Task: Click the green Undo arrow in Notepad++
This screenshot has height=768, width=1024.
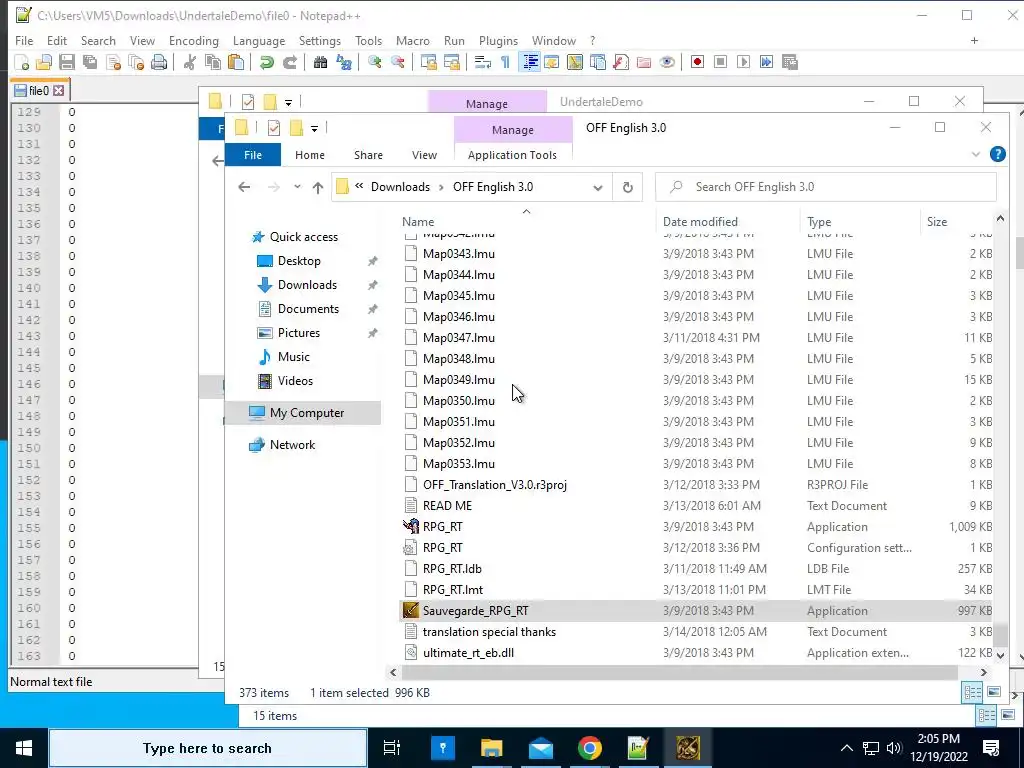Action: [266, 62]
